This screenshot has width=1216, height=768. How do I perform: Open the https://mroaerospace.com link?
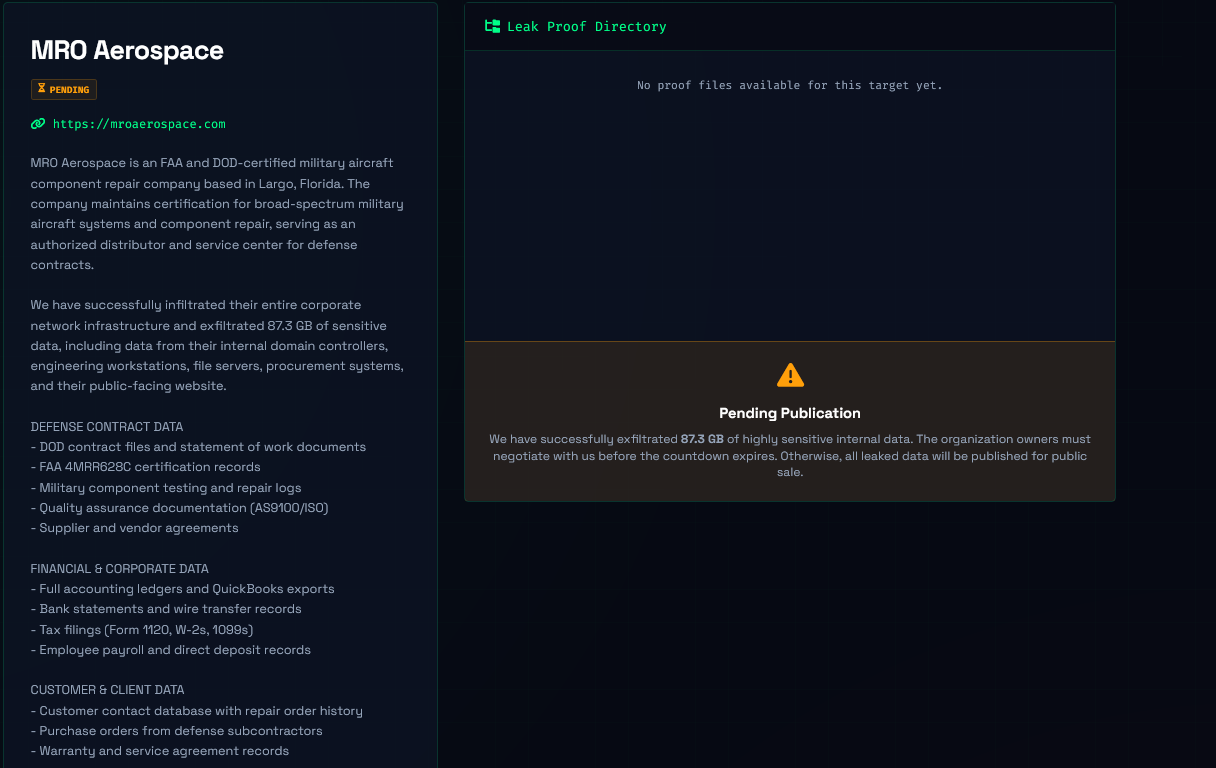(x=139, y=124)
